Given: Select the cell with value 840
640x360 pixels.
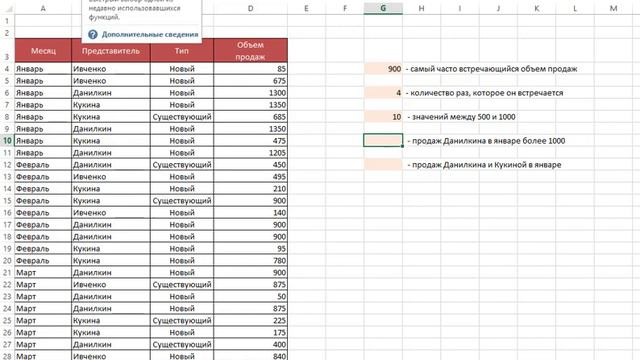Looking at the screenshot, I should pyautogui.click(x=250, y=356).
